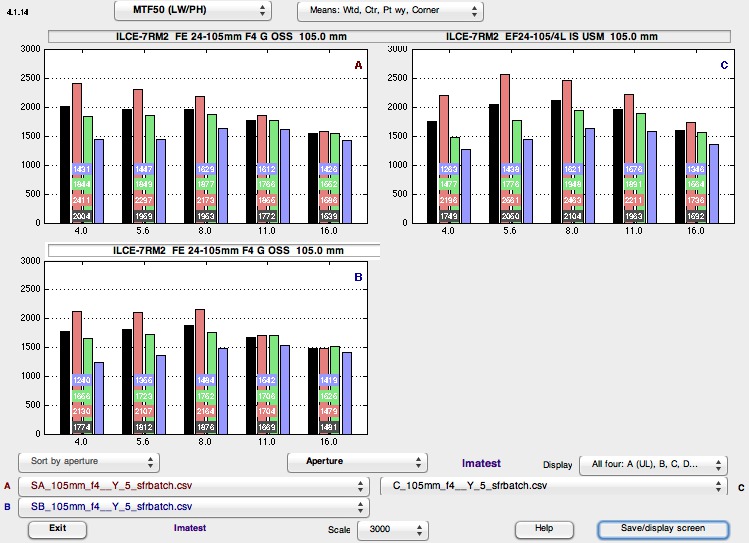Click the Imatest link beside Exit button

(x=190, y=528)
